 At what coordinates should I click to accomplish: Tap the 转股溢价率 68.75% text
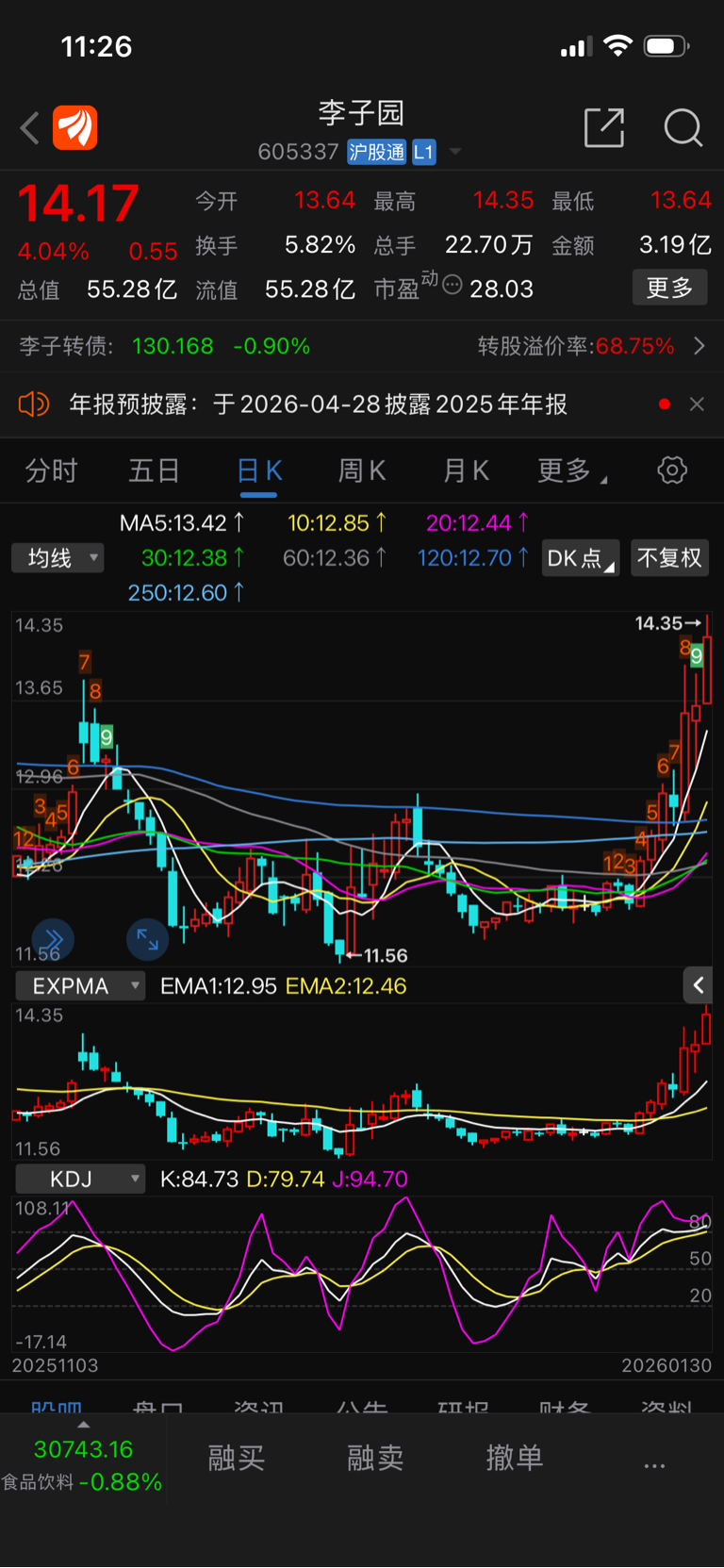pyautogui.click(x=576, y=346)
